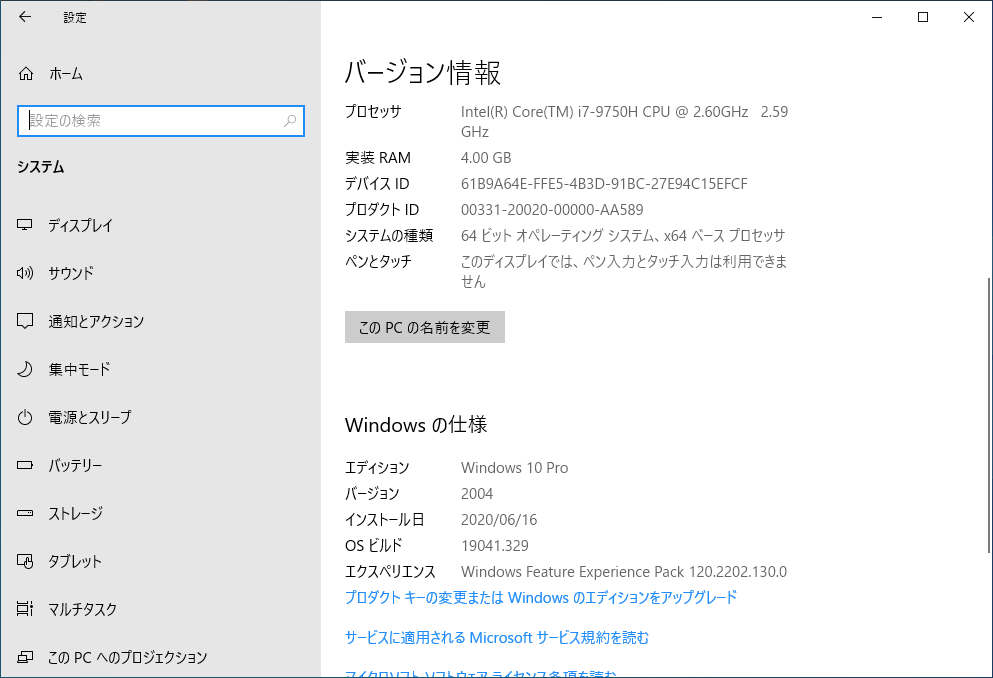Select the Multitasking icon

click(25, 609)
